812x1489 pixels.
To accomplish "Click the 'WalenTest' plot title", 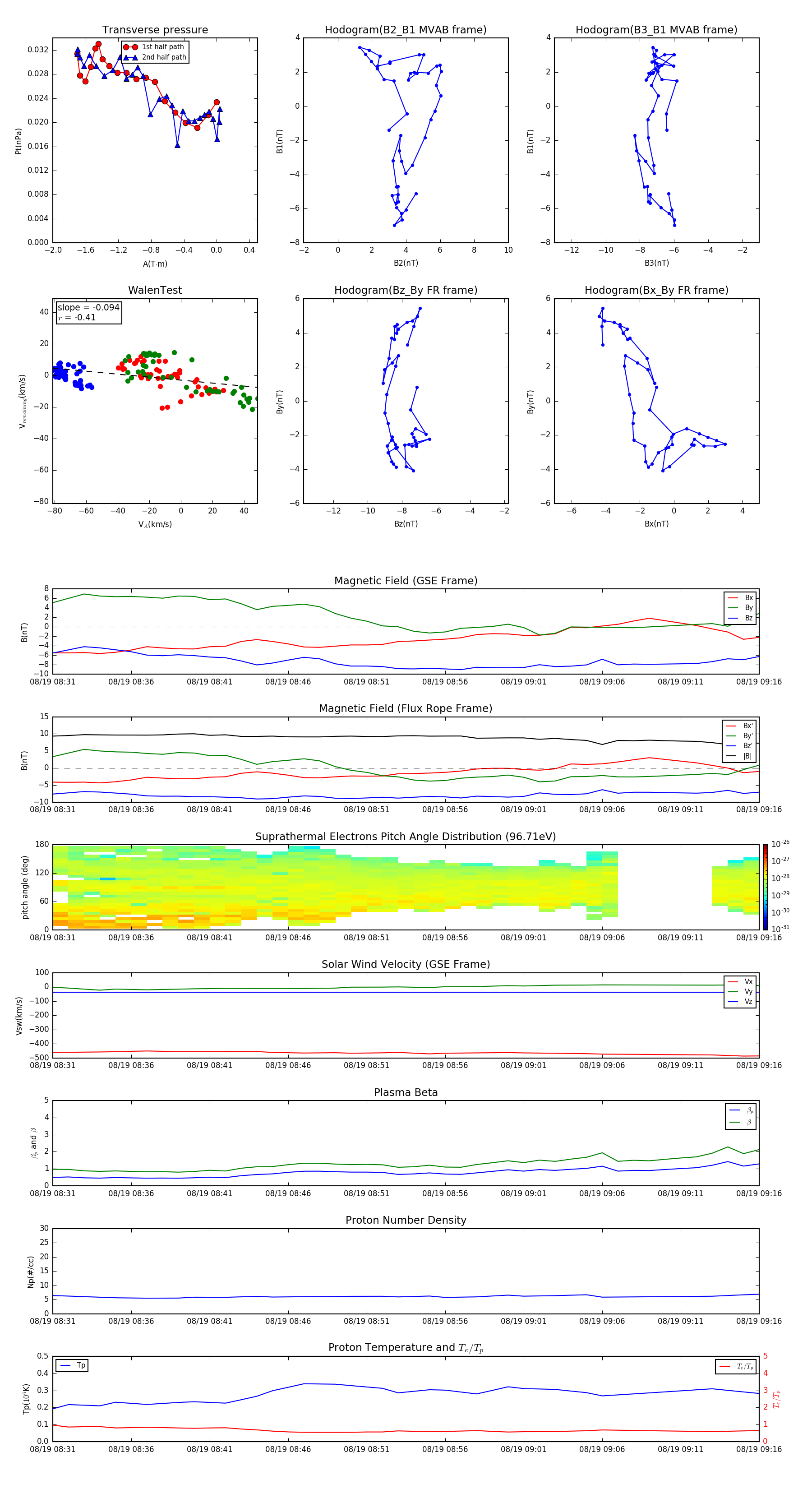I will coord(155,290).
